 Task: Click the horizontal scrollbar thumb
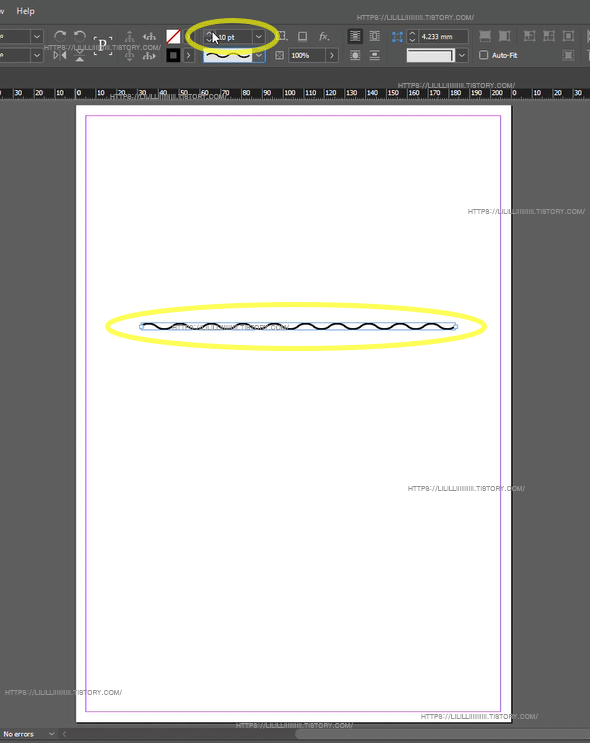(442, 734)
